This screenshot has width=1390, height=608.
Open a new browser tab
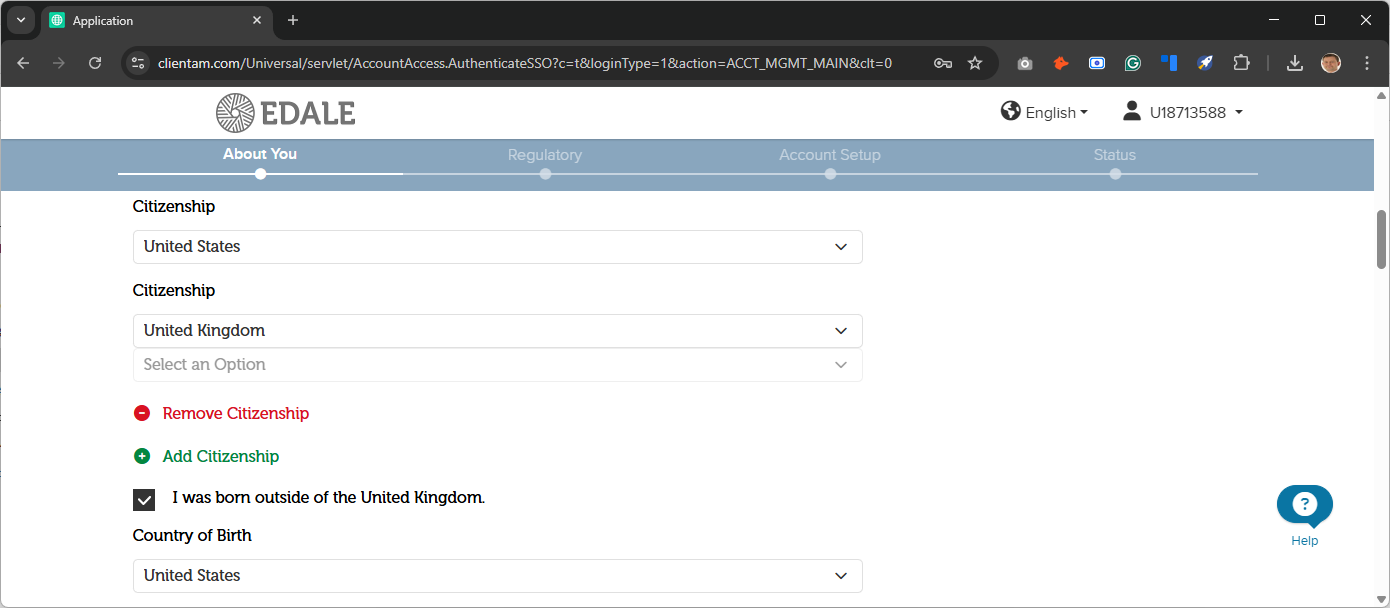293,20
